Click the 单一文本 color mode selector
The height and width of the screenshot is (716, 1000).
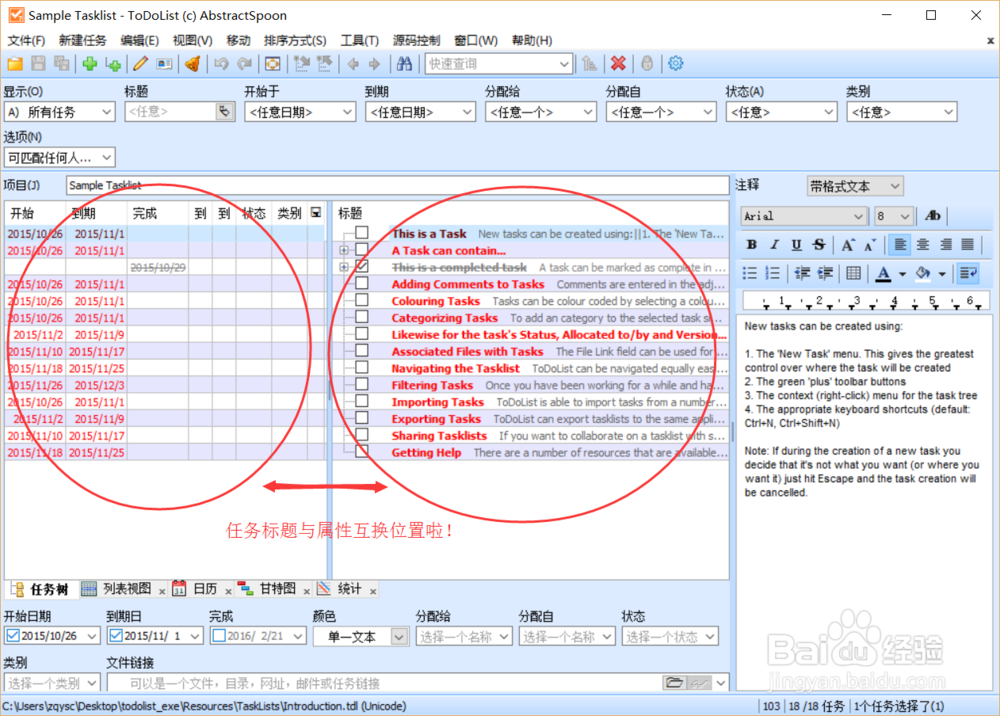point(360,636)
